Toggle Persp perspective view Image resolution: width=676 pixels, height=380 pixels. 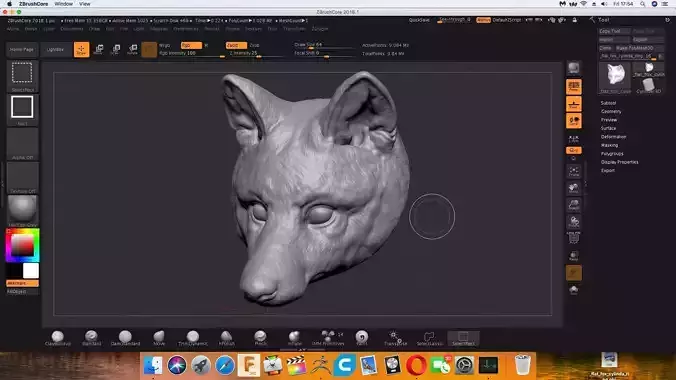click(x=574, y=87)
